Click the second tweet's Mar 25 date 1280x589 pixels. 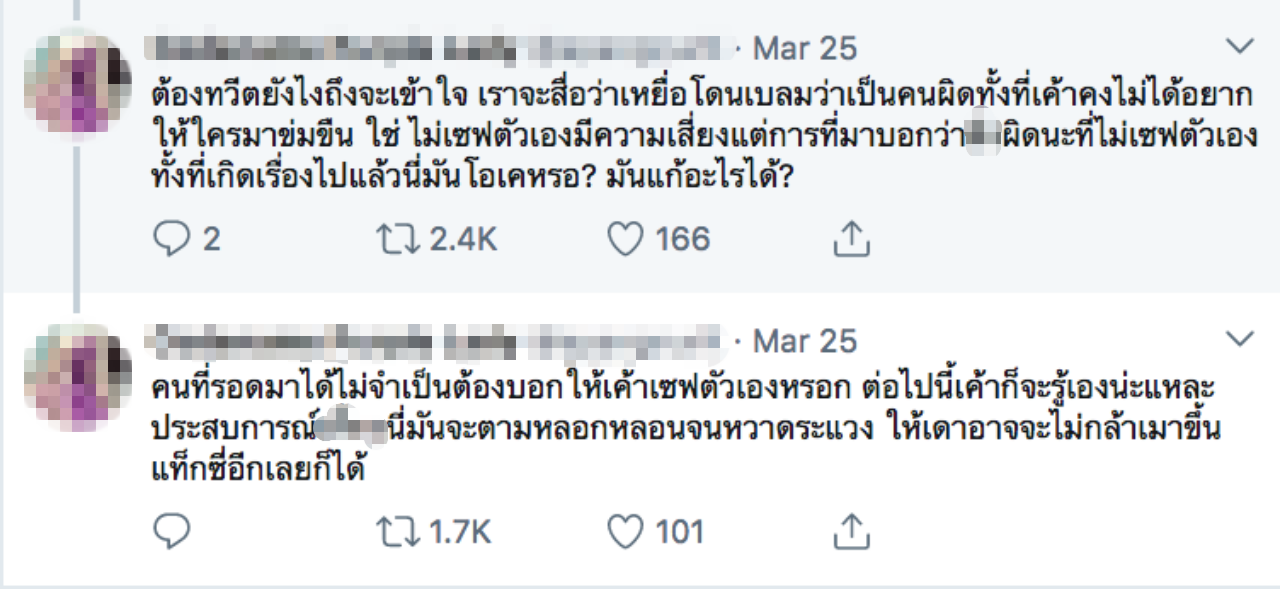coord(805,340)
